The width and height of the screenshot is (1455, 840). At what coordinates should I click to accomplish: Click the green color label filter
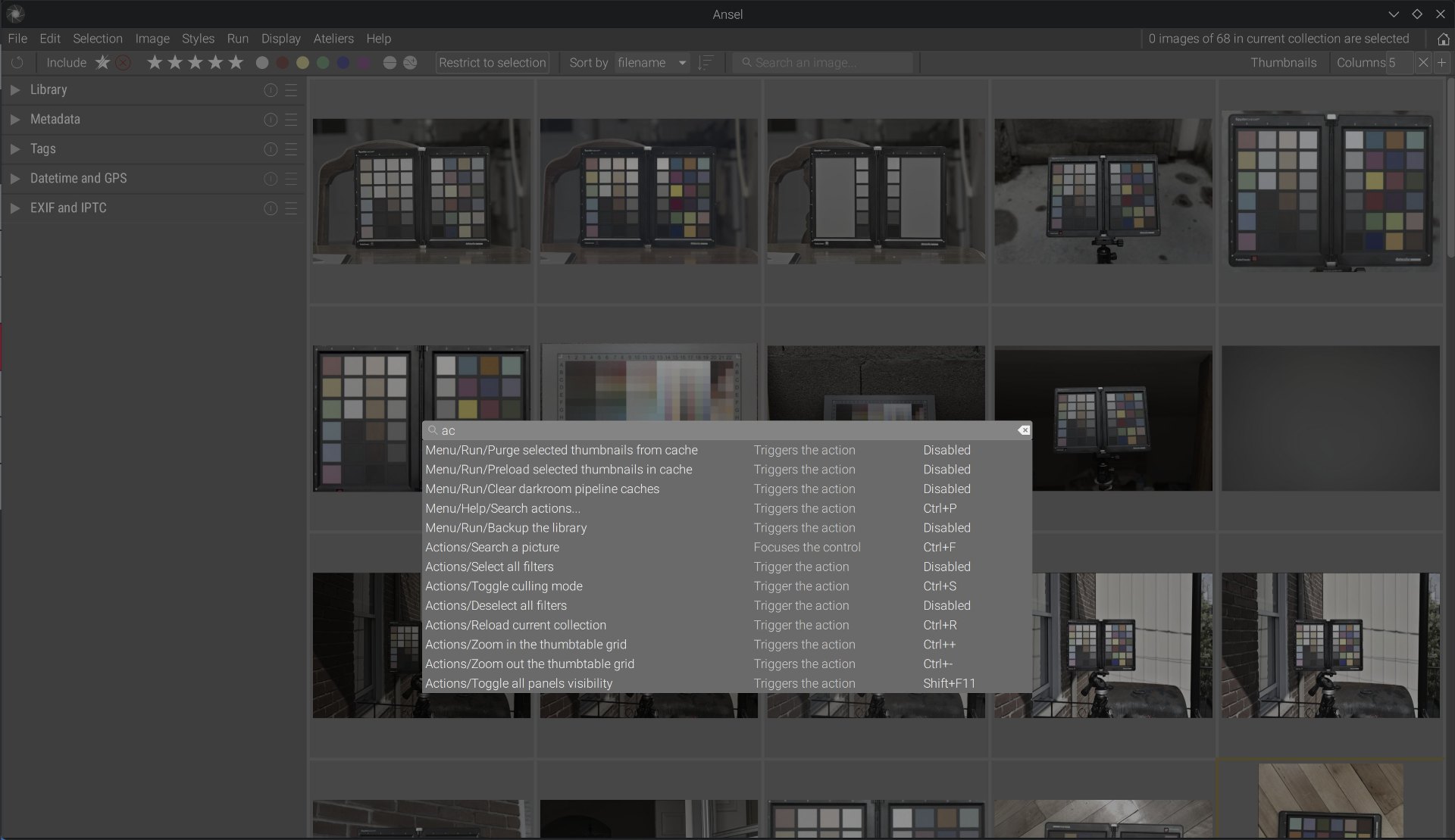323,63
